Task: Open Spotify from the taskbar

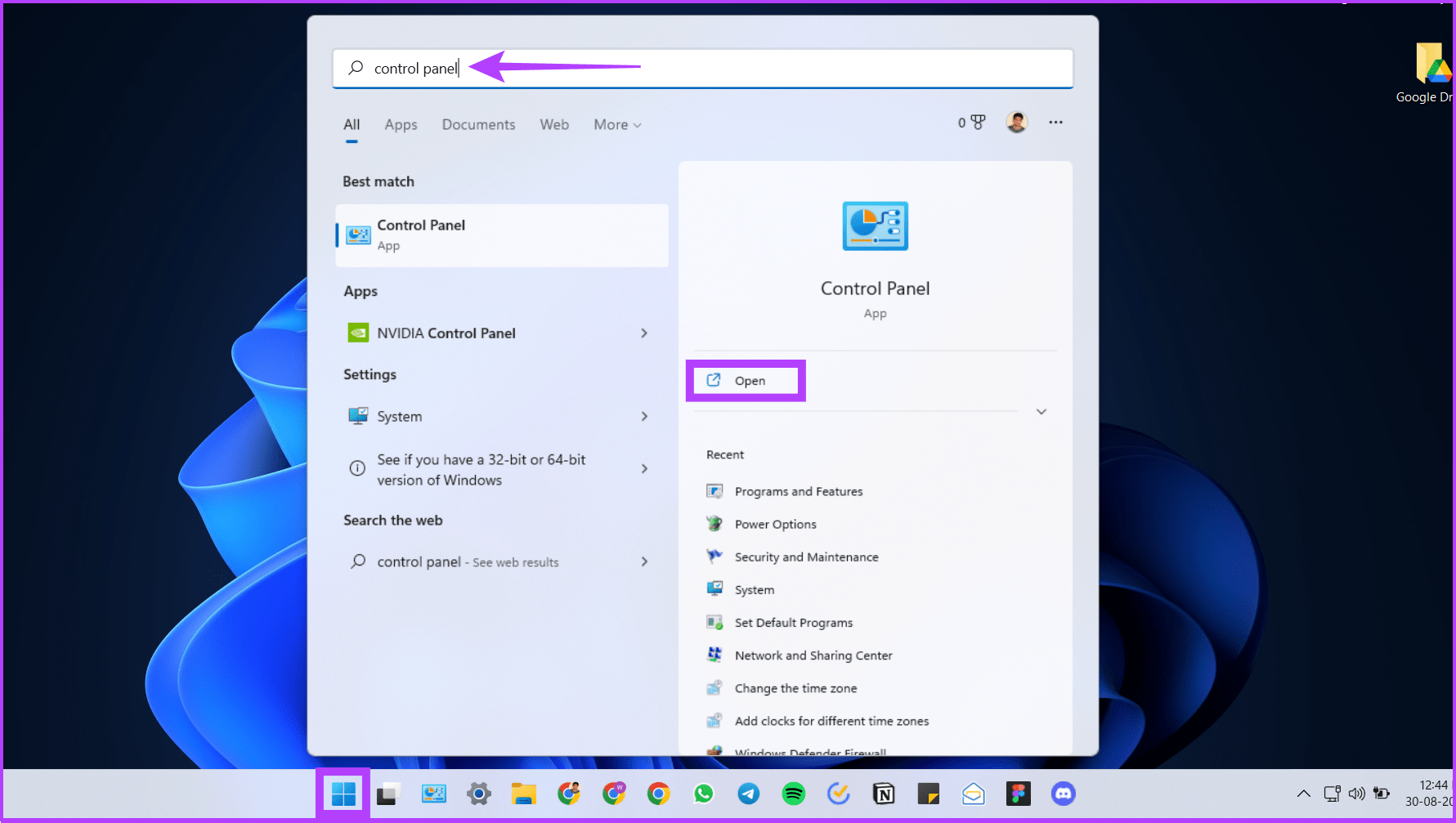Action: pos(792,793)
